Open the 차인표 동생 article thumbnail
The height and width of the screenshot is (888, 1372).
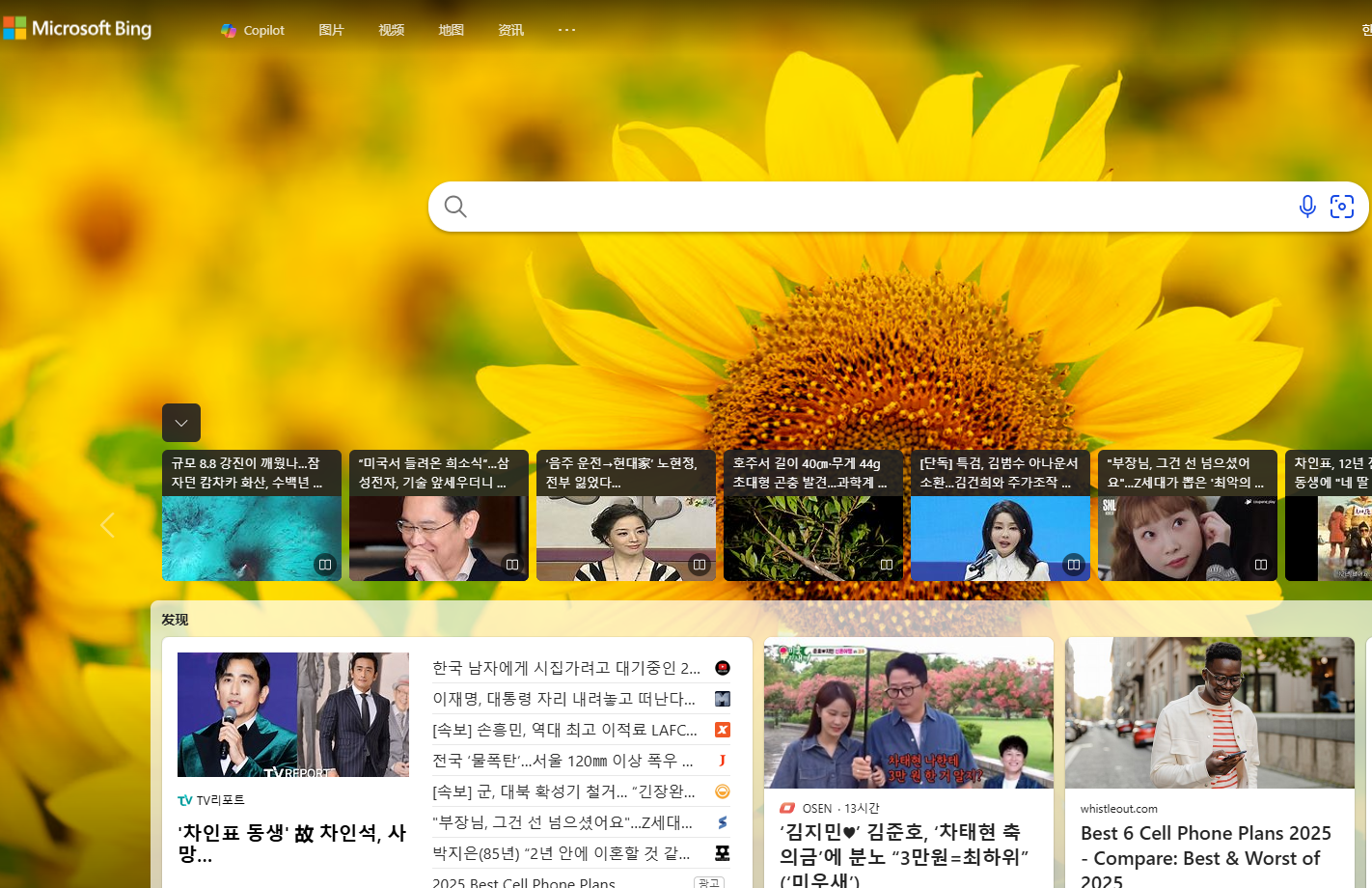click(x=293, y=714)
